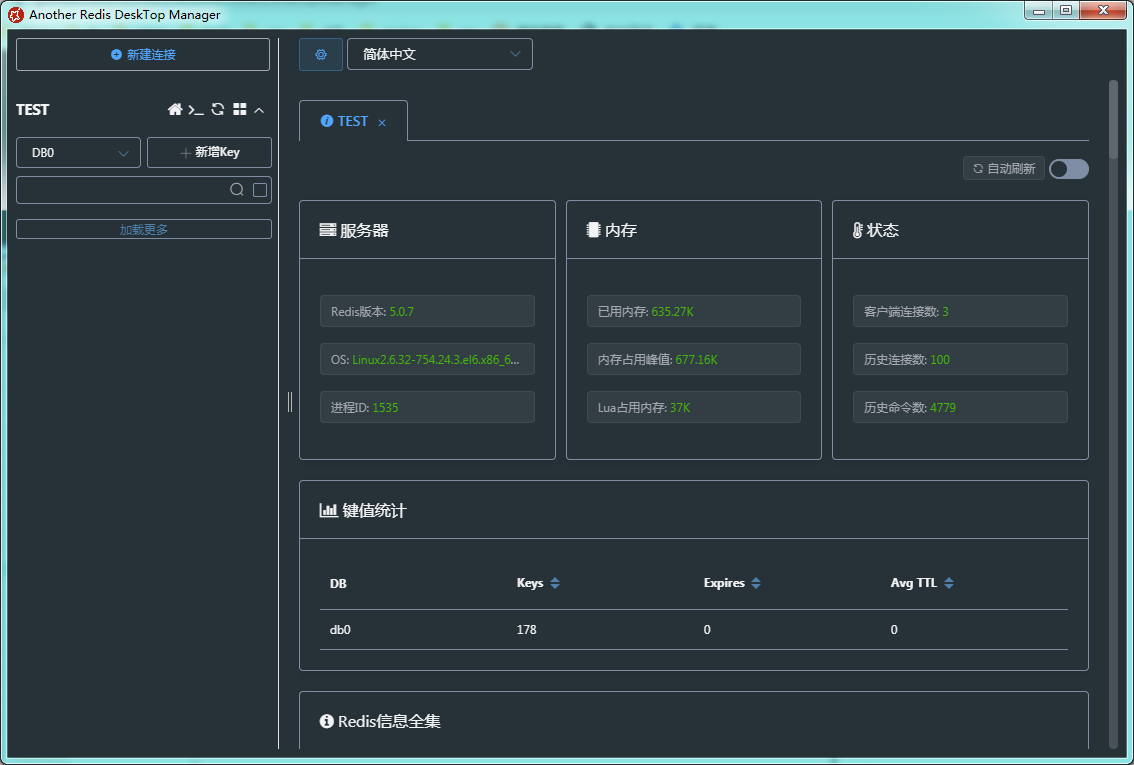Screen dimensions: 1134x765
Task: Click the TEST connection name in the sidebar
Action: [33, 110]
